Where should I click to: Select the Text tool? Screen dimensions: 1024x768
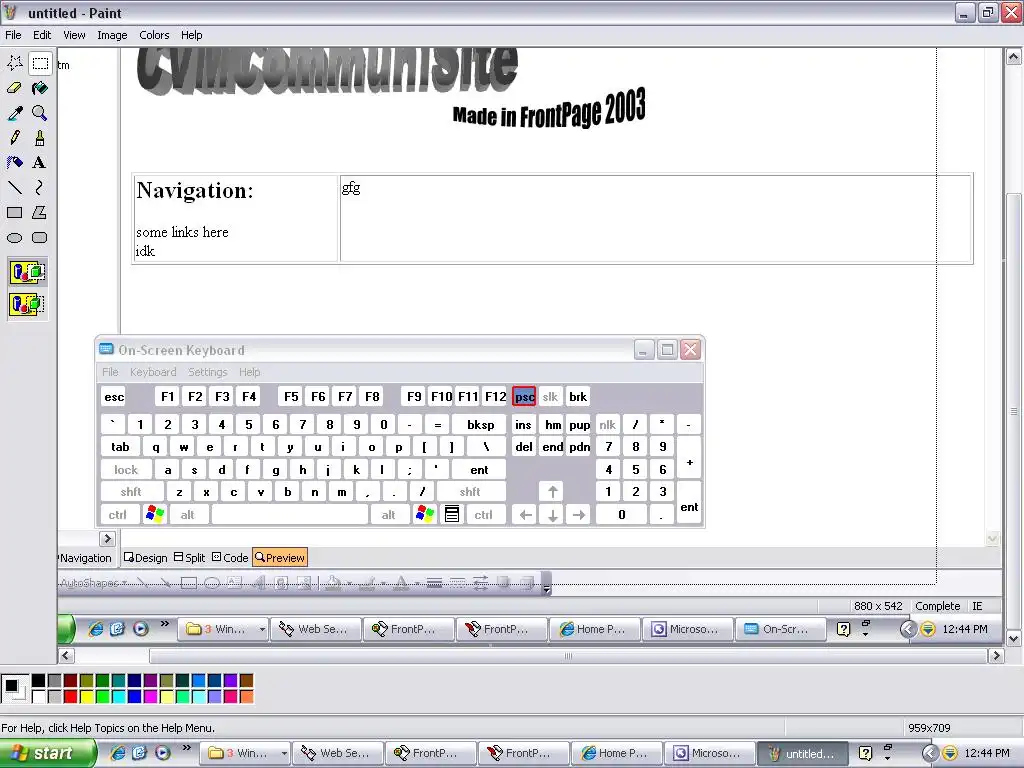(40, 163)
